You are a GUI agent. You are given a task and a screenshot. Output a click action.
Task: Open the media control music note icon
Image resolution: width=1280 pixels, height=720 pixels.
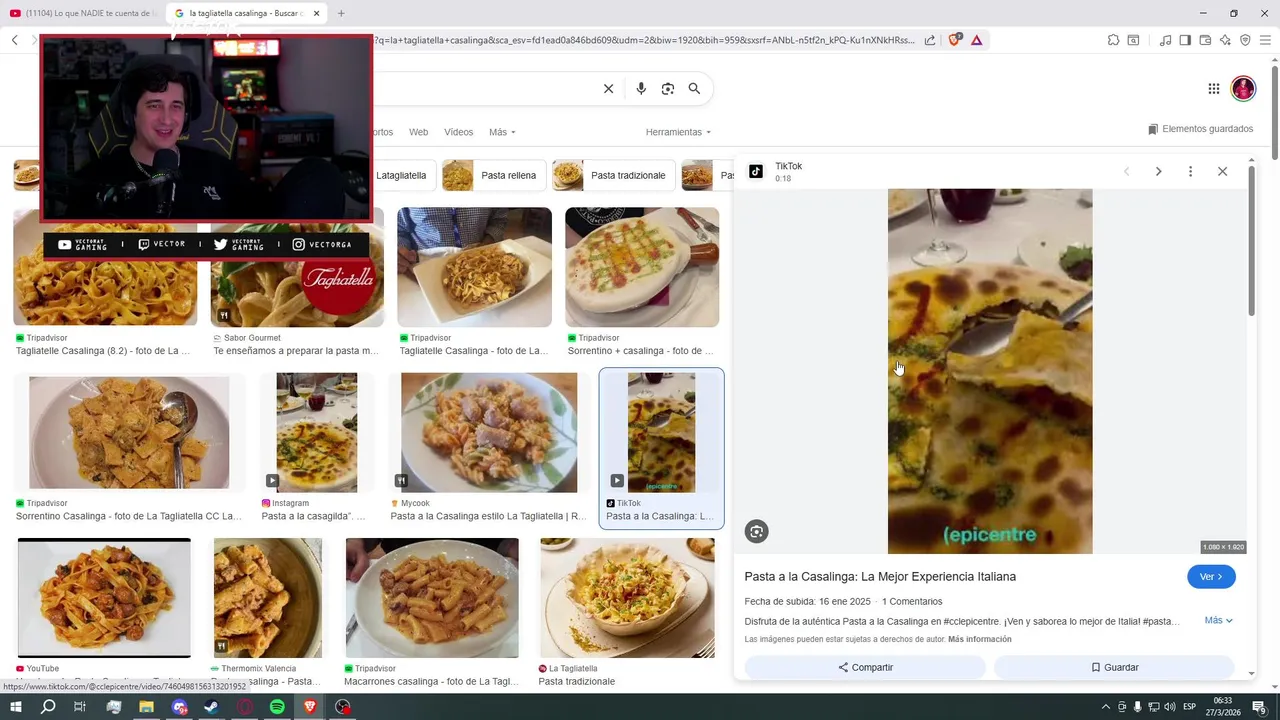click(1165, 40)
